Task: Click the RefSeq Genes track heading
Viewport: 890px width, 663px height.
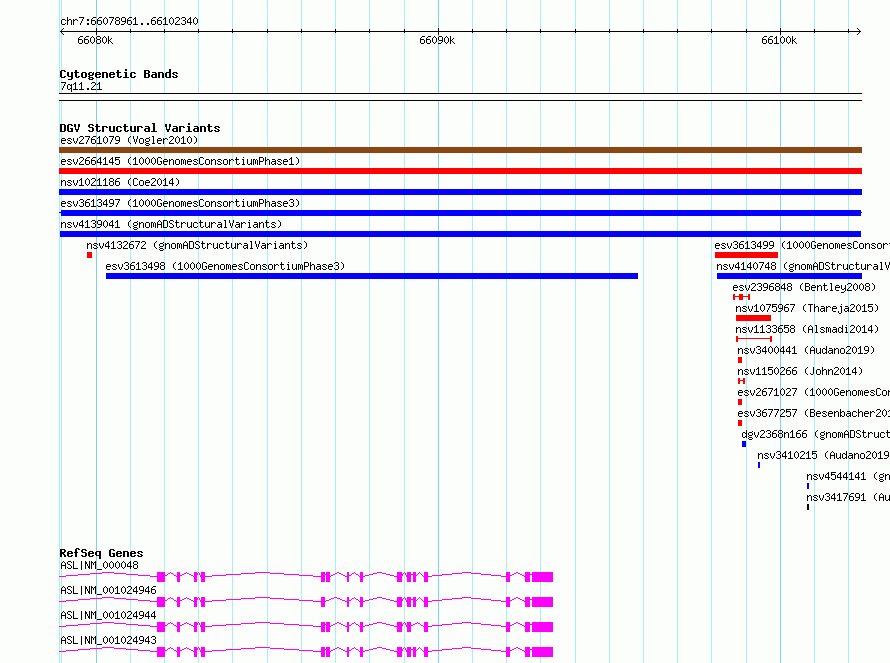Action: 101,553
